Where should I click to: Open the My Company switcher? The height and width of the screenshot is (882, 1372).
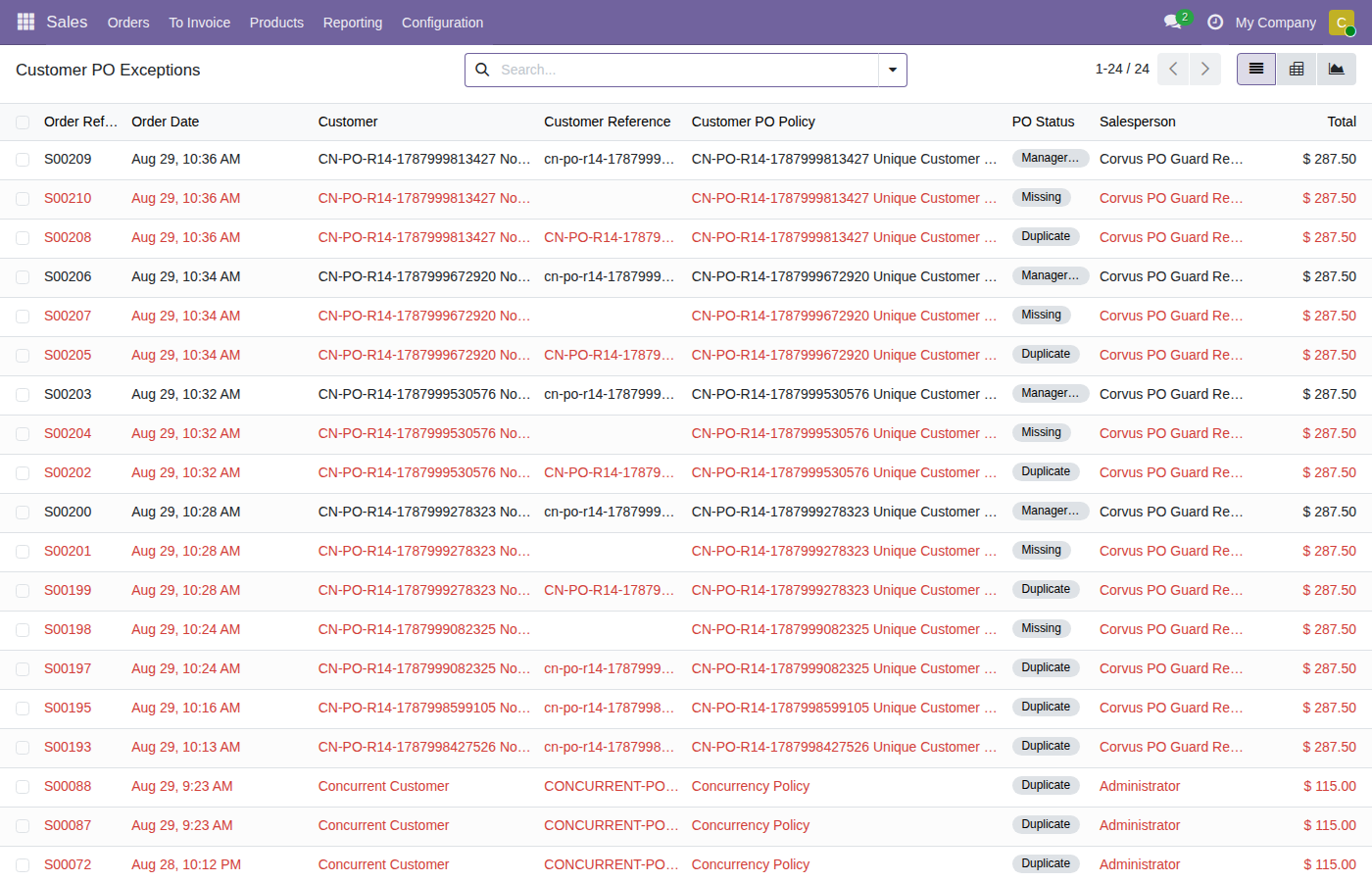pyautogui.click(x=1276, y=22)
